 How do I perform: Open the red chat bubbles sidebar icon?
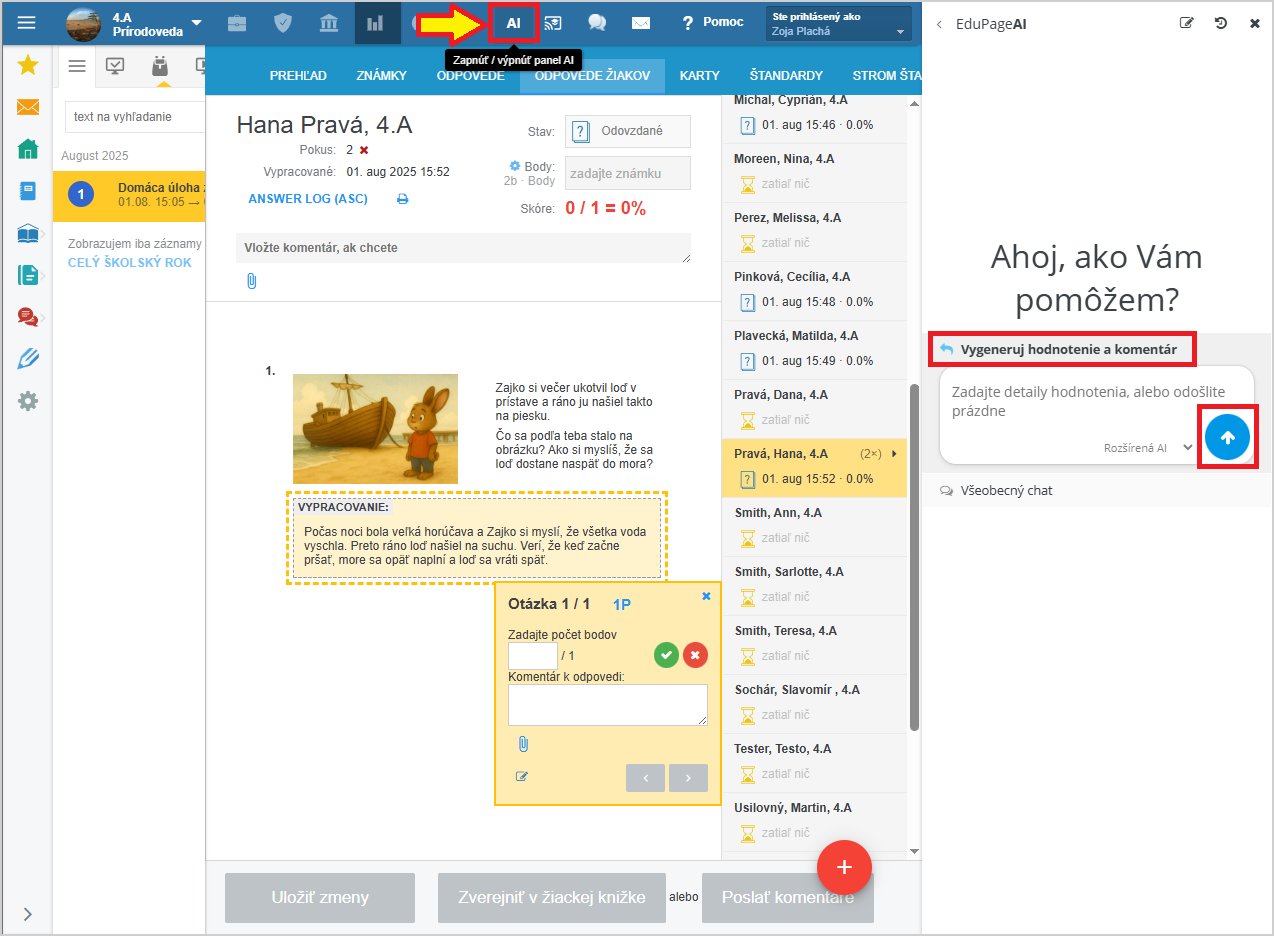click(x=28, y=317)
